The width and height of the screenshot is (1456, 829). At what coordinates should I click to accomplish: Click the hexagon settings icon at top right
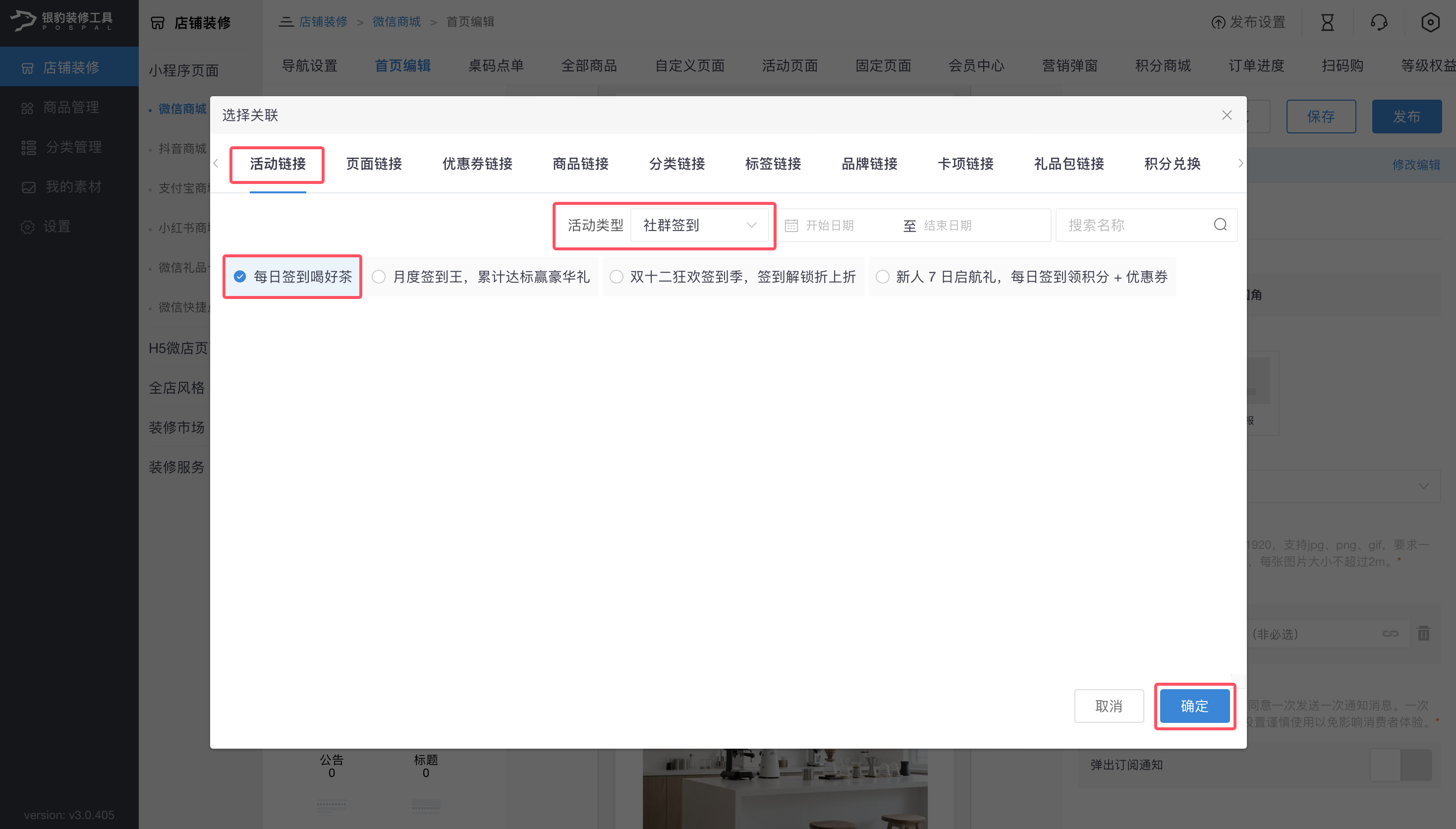1430,22
